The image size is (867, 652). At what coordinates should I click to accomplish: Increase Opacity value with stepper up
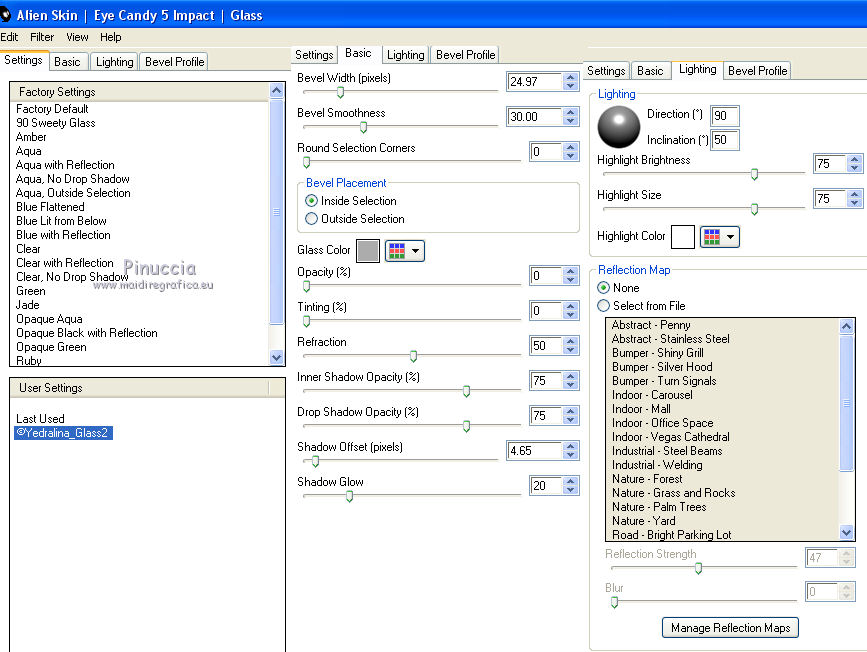(571, 271)
